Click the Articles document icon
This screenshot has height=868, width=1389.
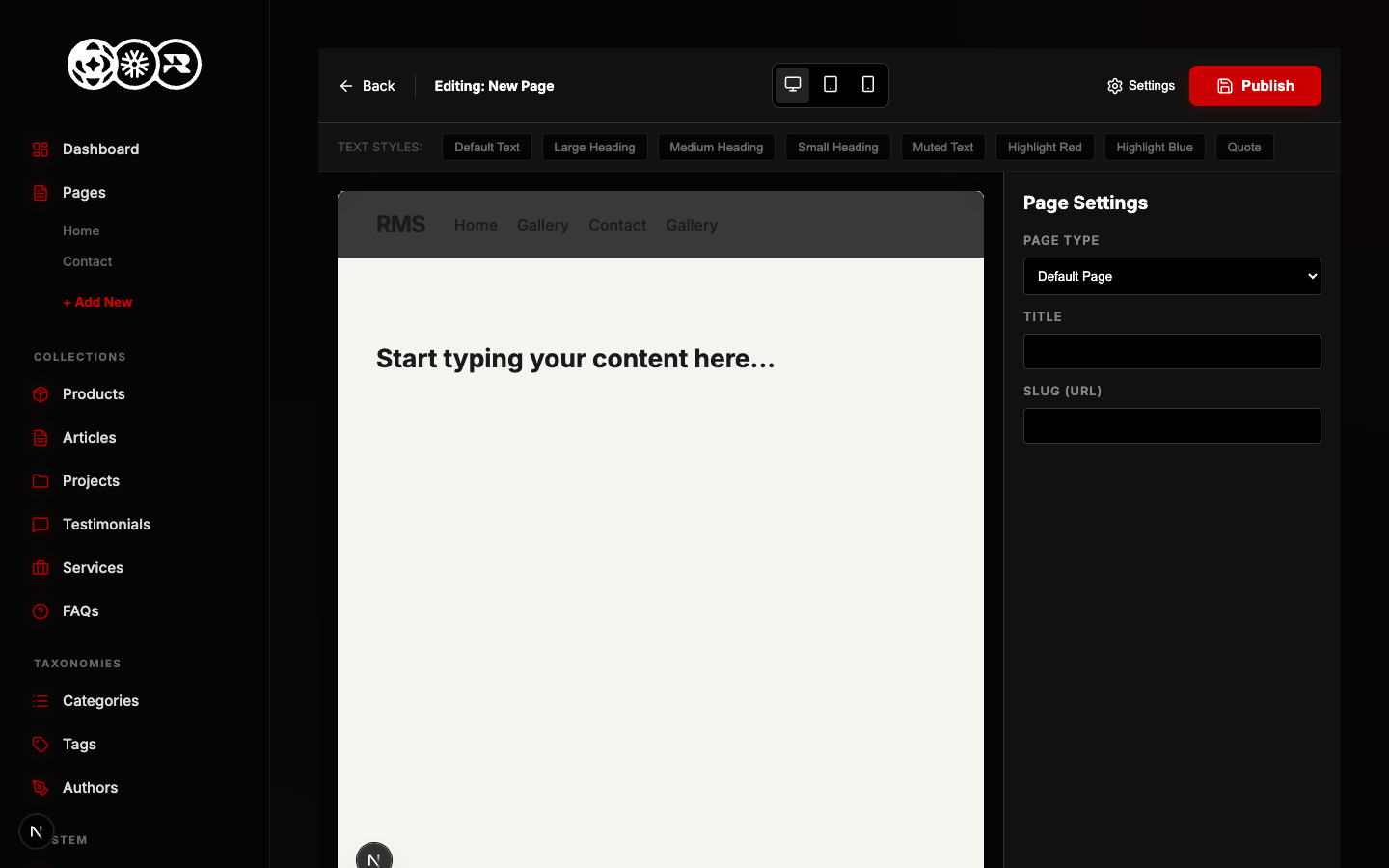click(x=41, y=438)
